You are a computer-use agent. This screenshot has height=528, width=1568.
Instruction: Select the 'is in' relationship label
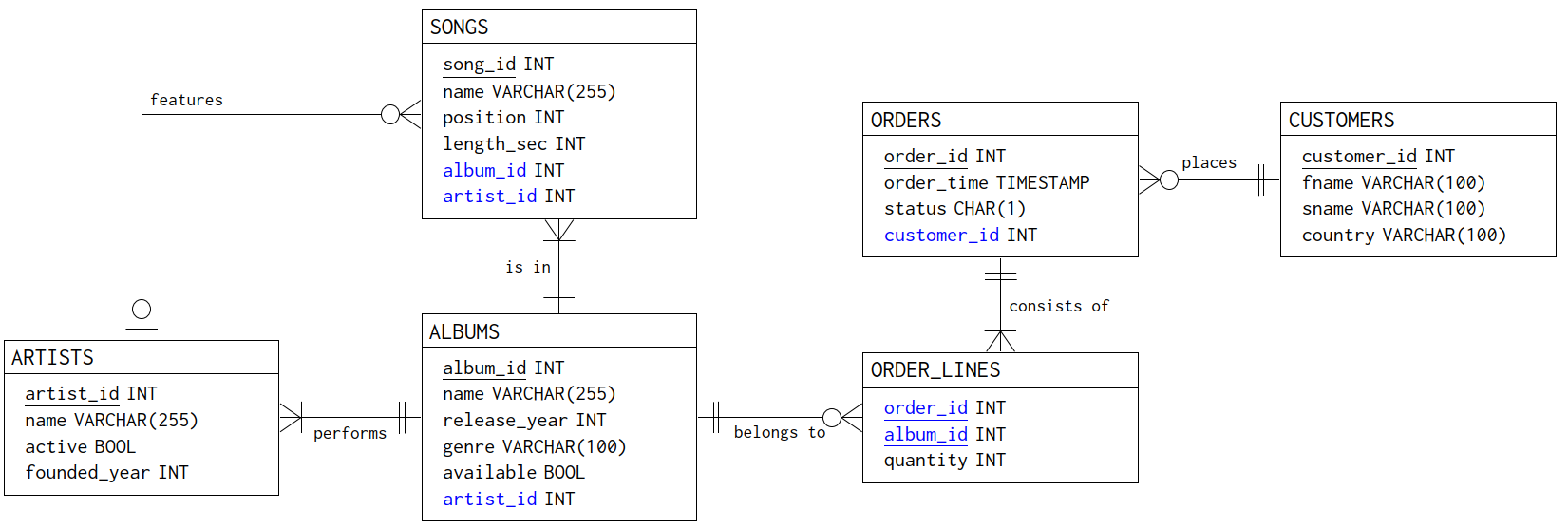[528, 268]
